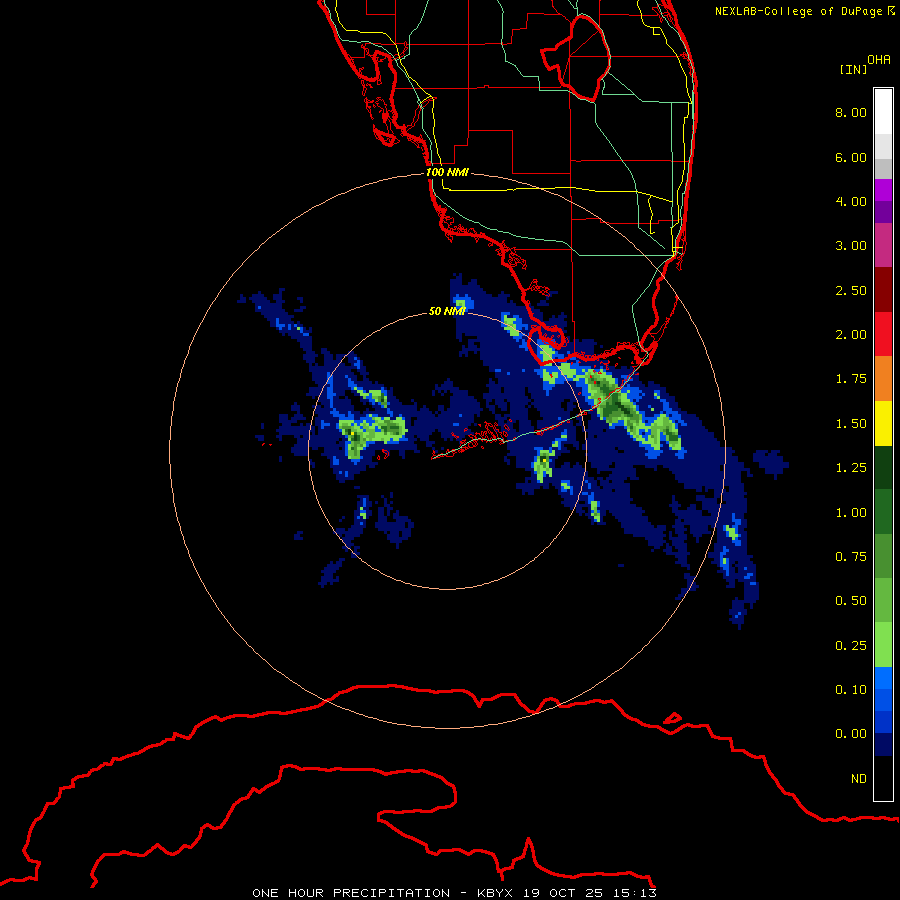Click the [IN] units label
Viewport: 900px width, 900px height.
[853, 69]
